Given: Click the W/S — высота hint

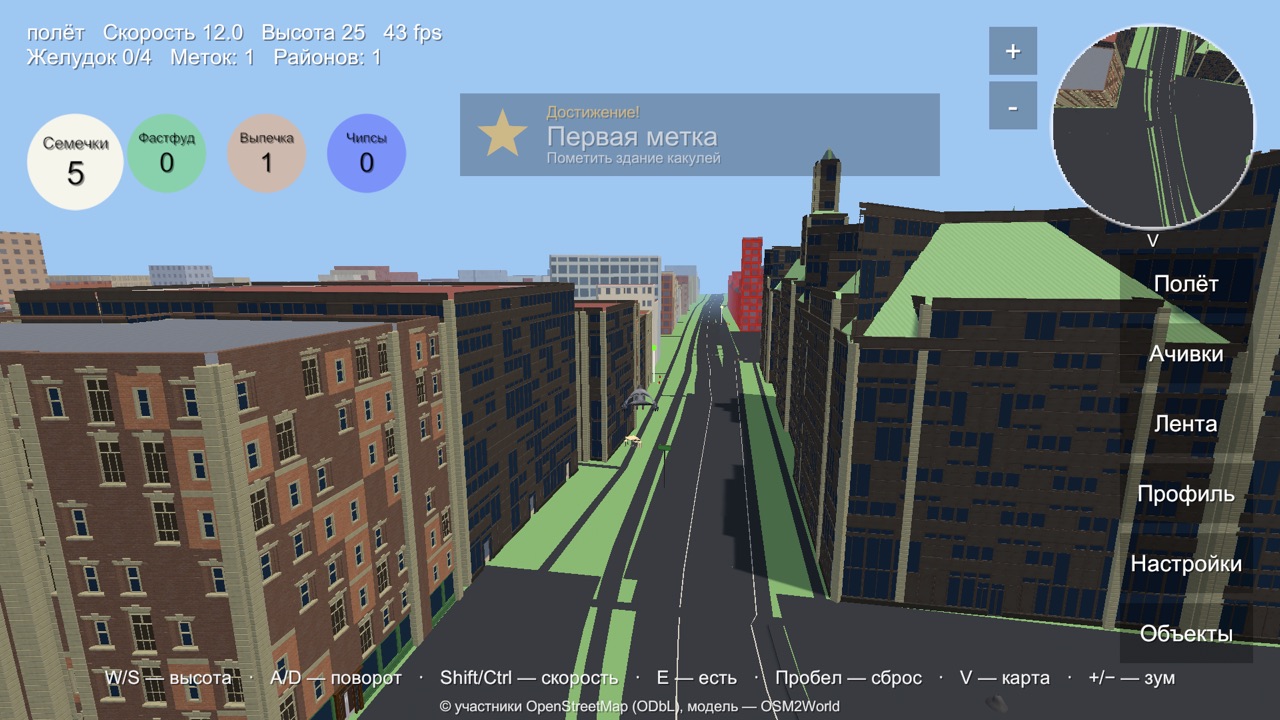Looking at the screenshot, I should pos(168,678).
